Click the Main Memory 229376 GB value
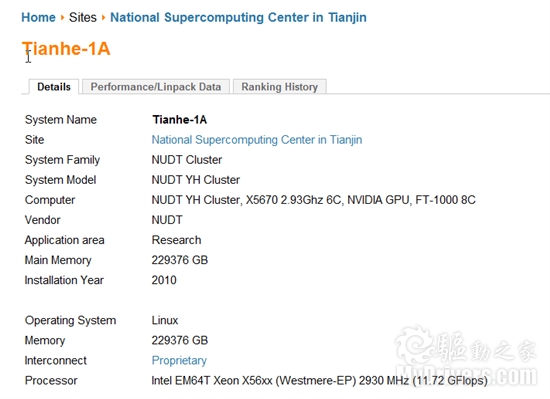550x399 pixels. click(x=180, y=260)
